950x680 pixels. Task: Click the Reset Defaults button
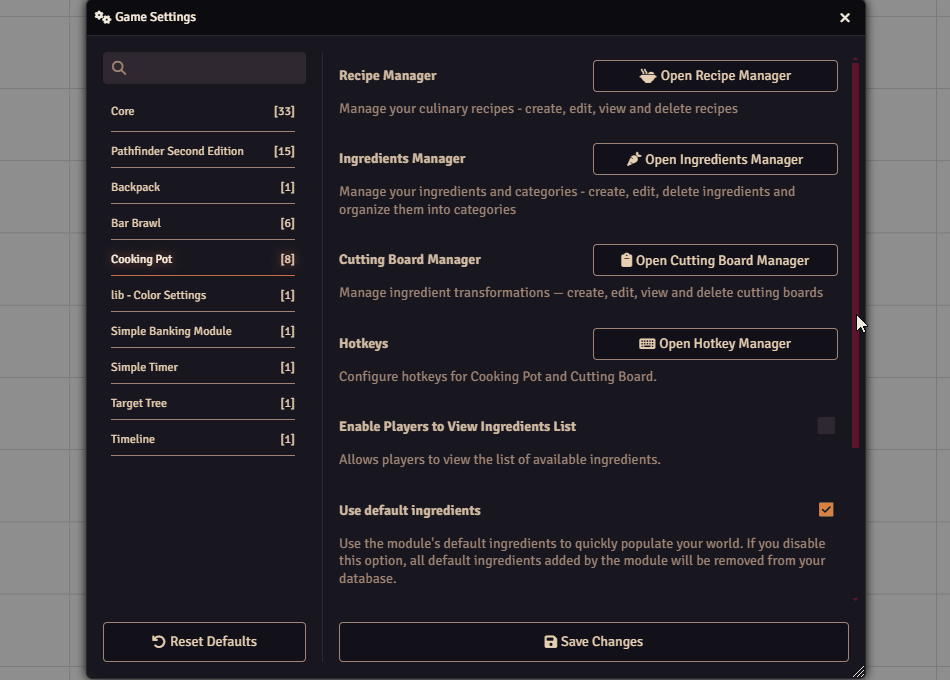click(204, 642)
